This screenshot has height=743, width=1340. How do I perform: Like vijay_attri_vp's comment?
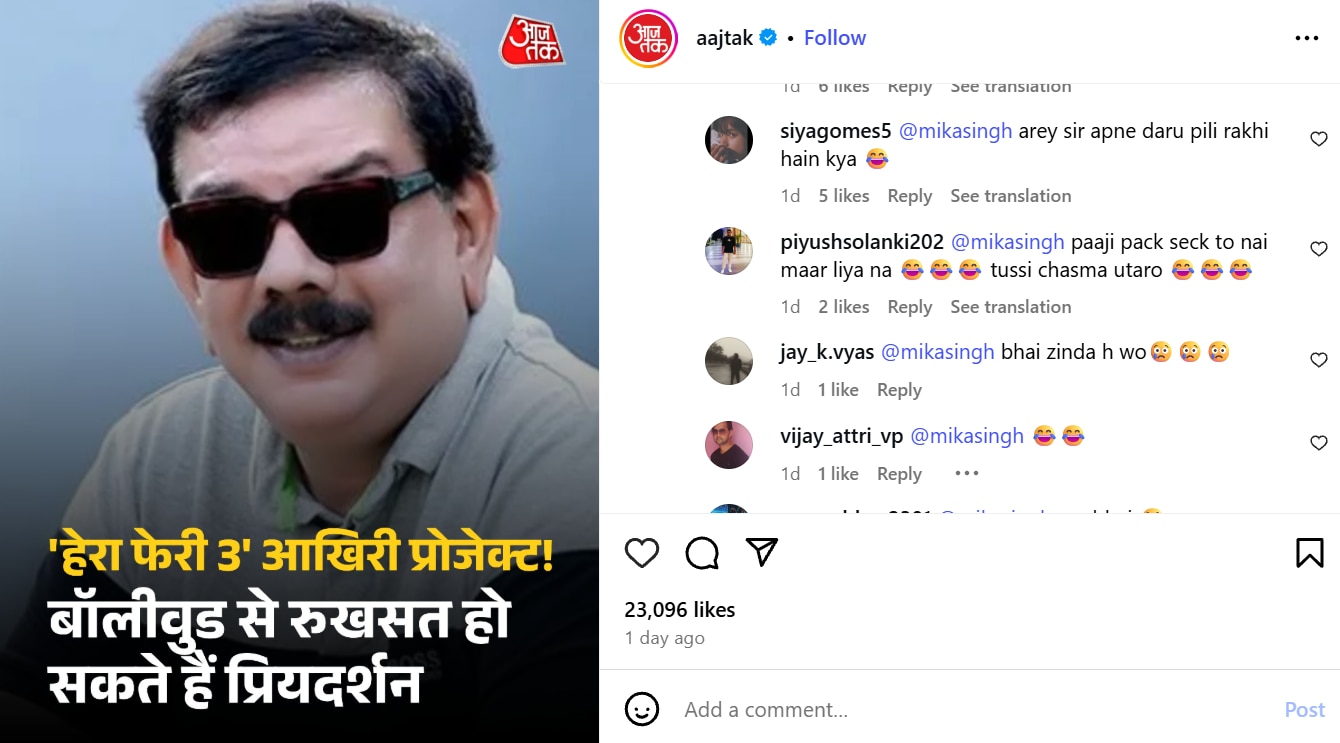[x=1319, y=443]
